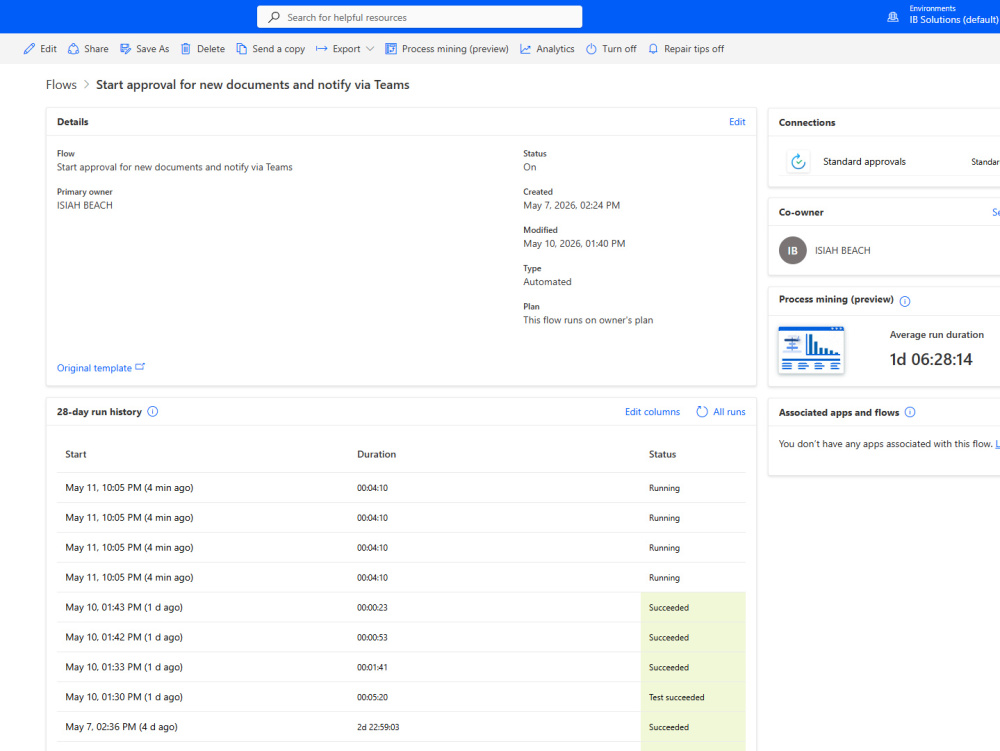This screenshot has height=751, width=1000.
Task: Click the average run duration 1d 06:28:14
Action: click(x=931, y=360)
